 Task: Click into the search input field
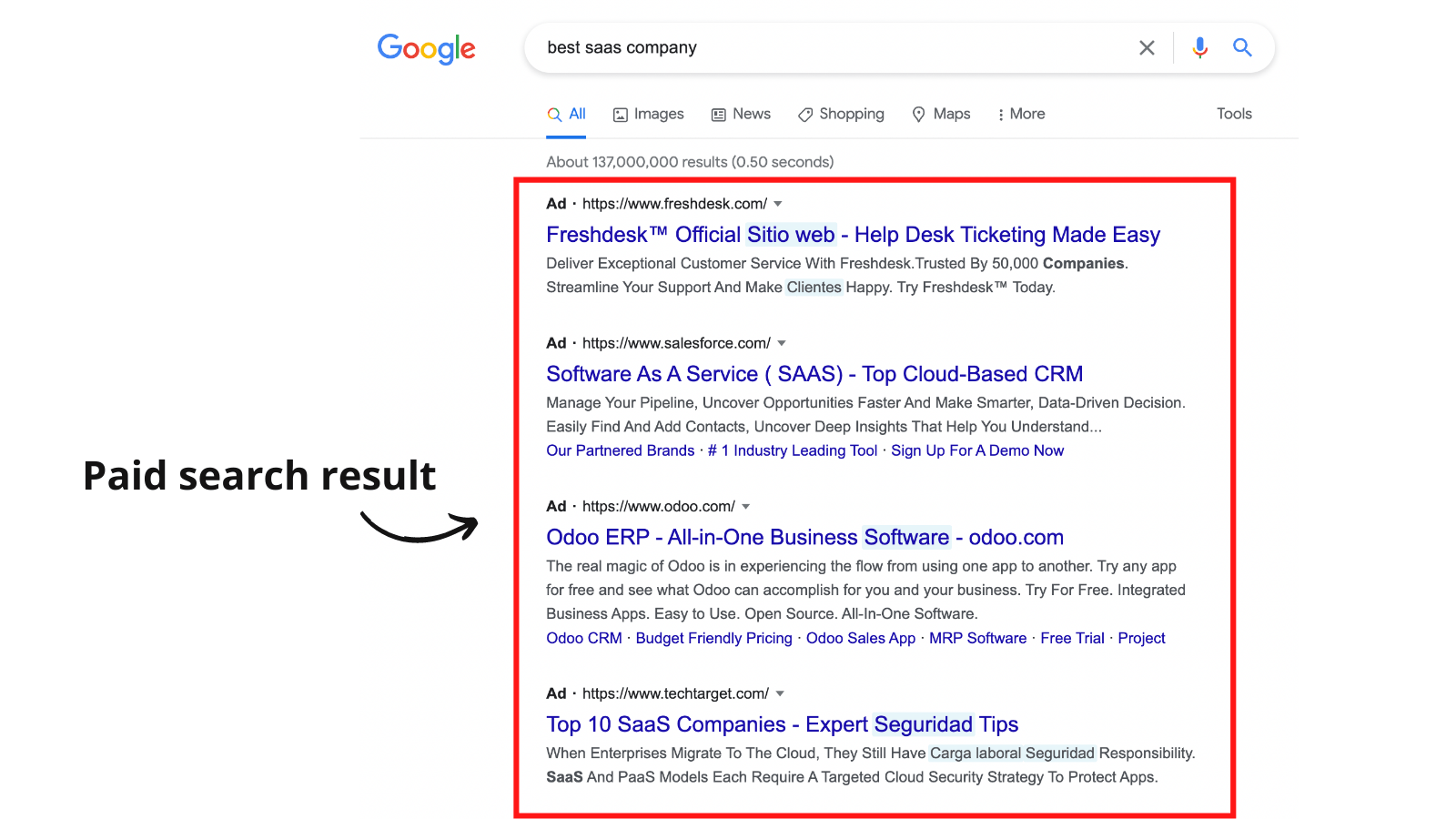tap(833, 47)
